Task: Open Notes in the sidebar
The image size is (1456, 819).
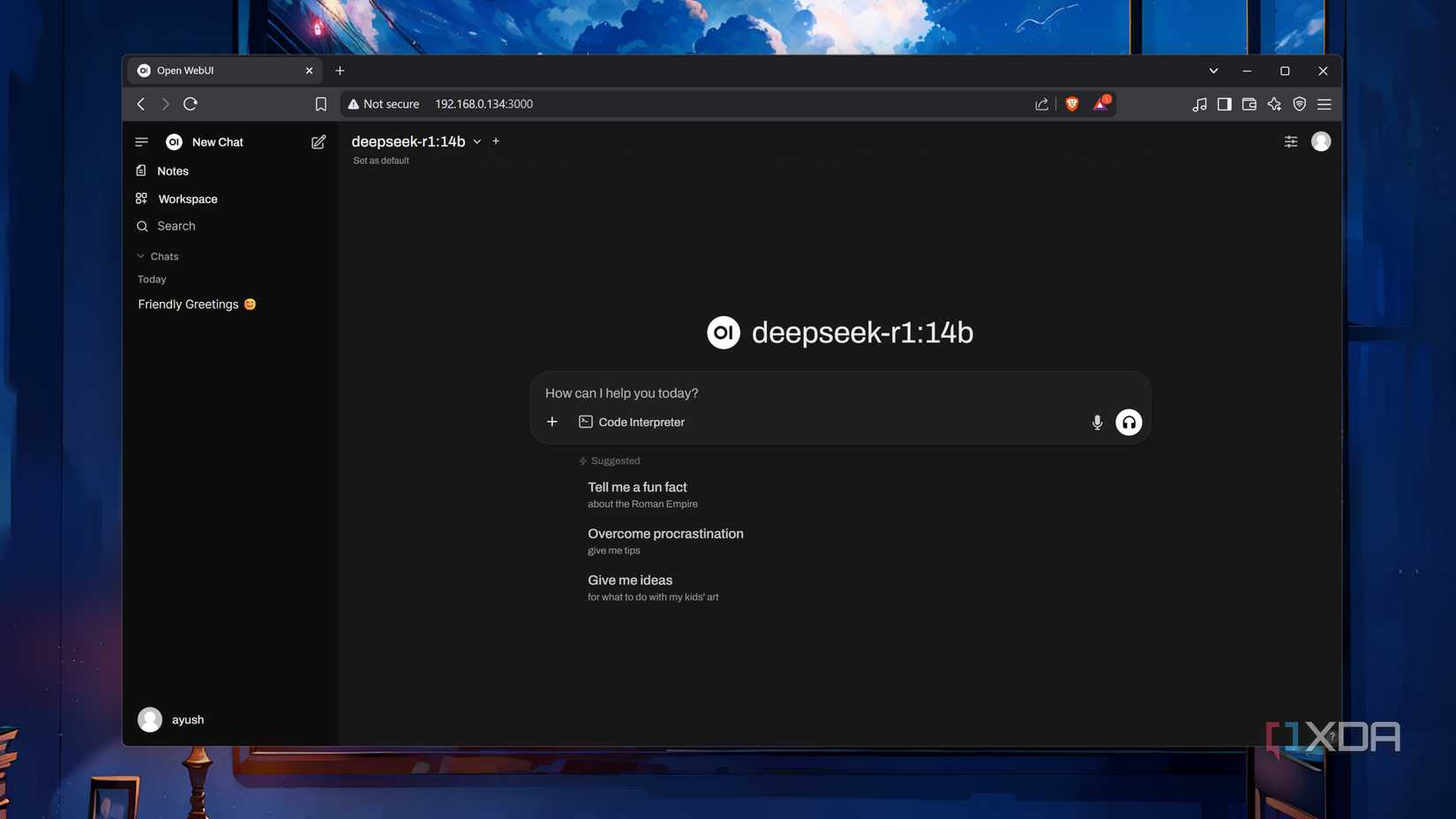Action: pos(172,171)
